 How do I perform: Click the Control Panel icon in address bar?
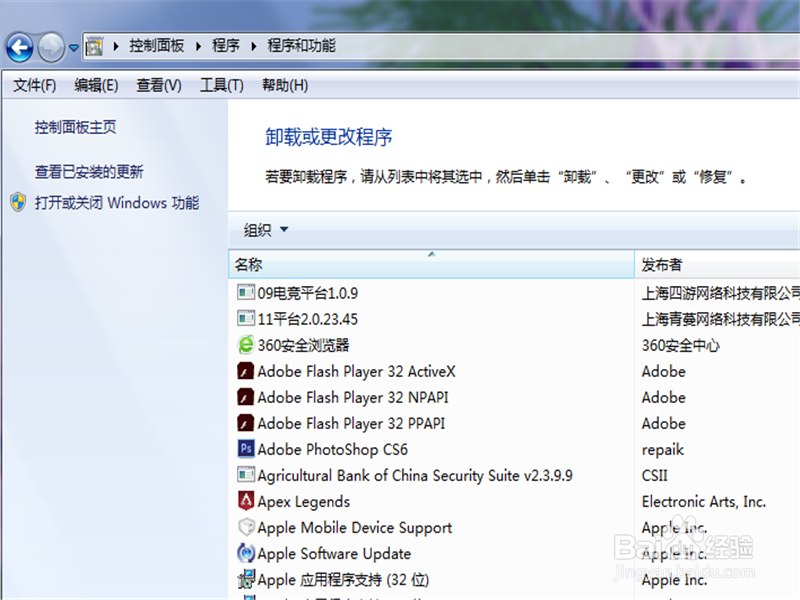coord(94,46)
